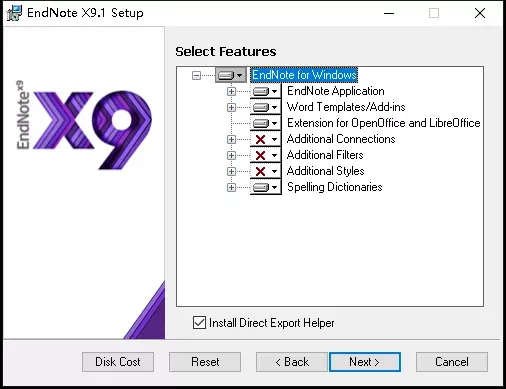Select the Additional Connections feature label

click(341, 139)
